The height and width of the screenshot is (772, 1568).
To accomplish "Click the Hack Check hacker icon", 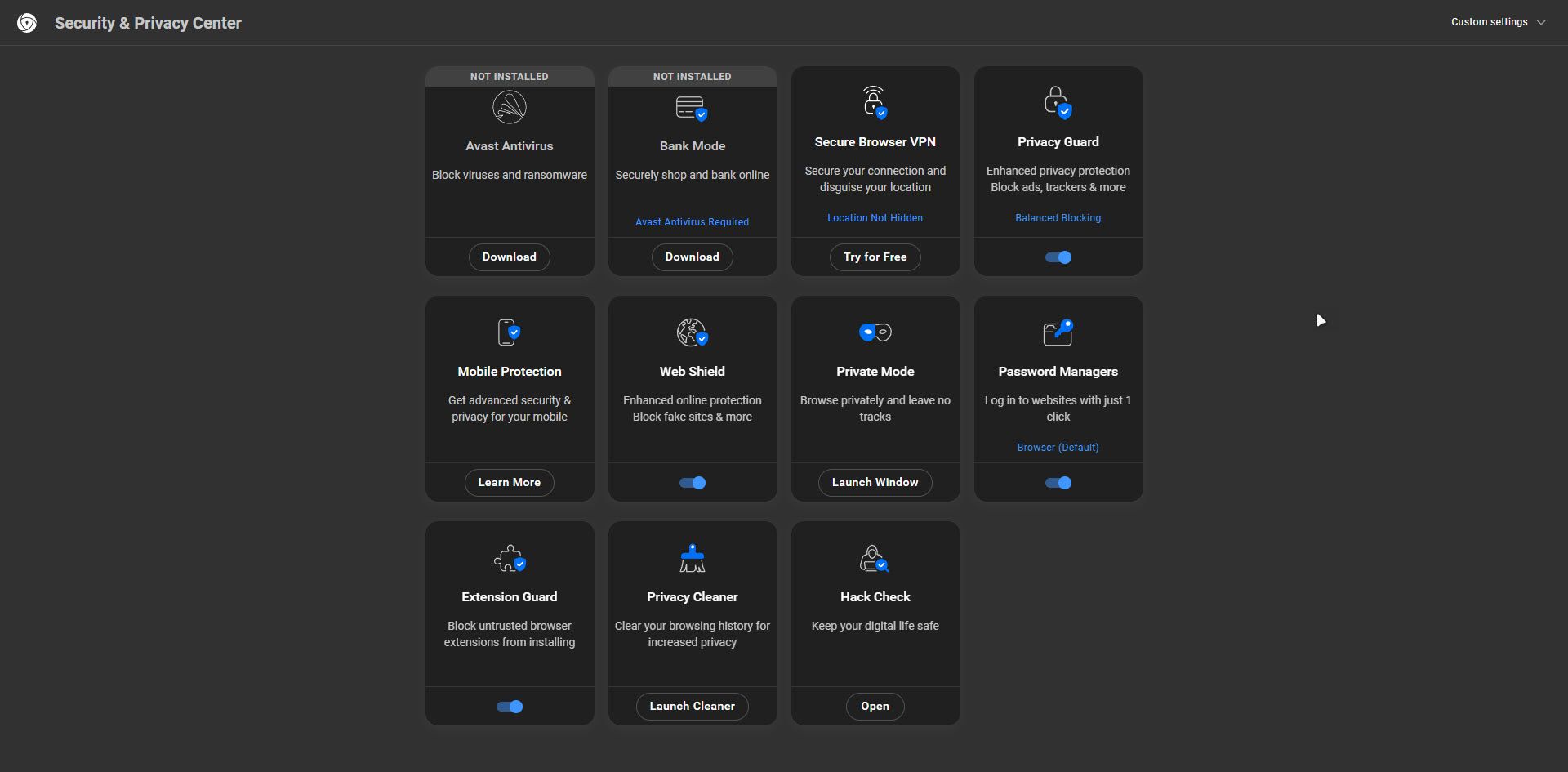I will [874, 558].
